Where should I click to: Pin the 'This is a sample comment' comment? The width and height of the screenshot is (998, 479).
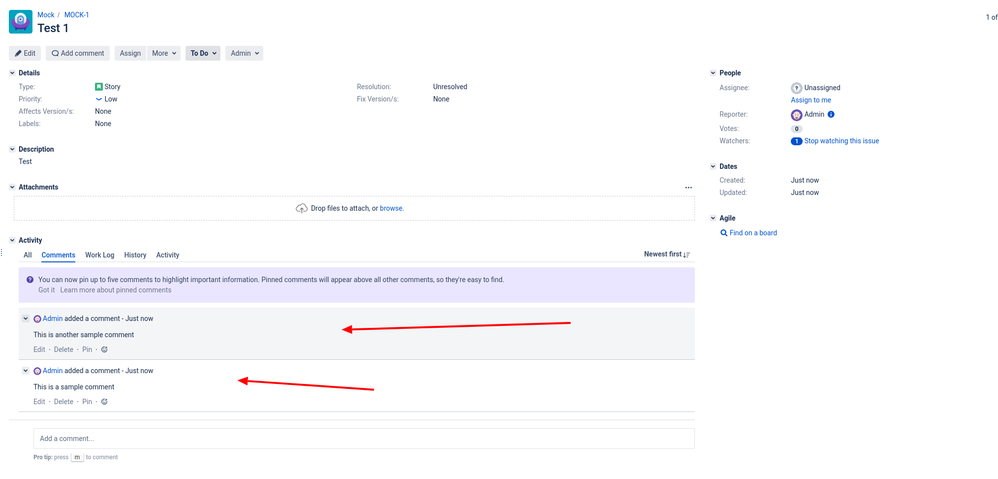tap(87, 401)
